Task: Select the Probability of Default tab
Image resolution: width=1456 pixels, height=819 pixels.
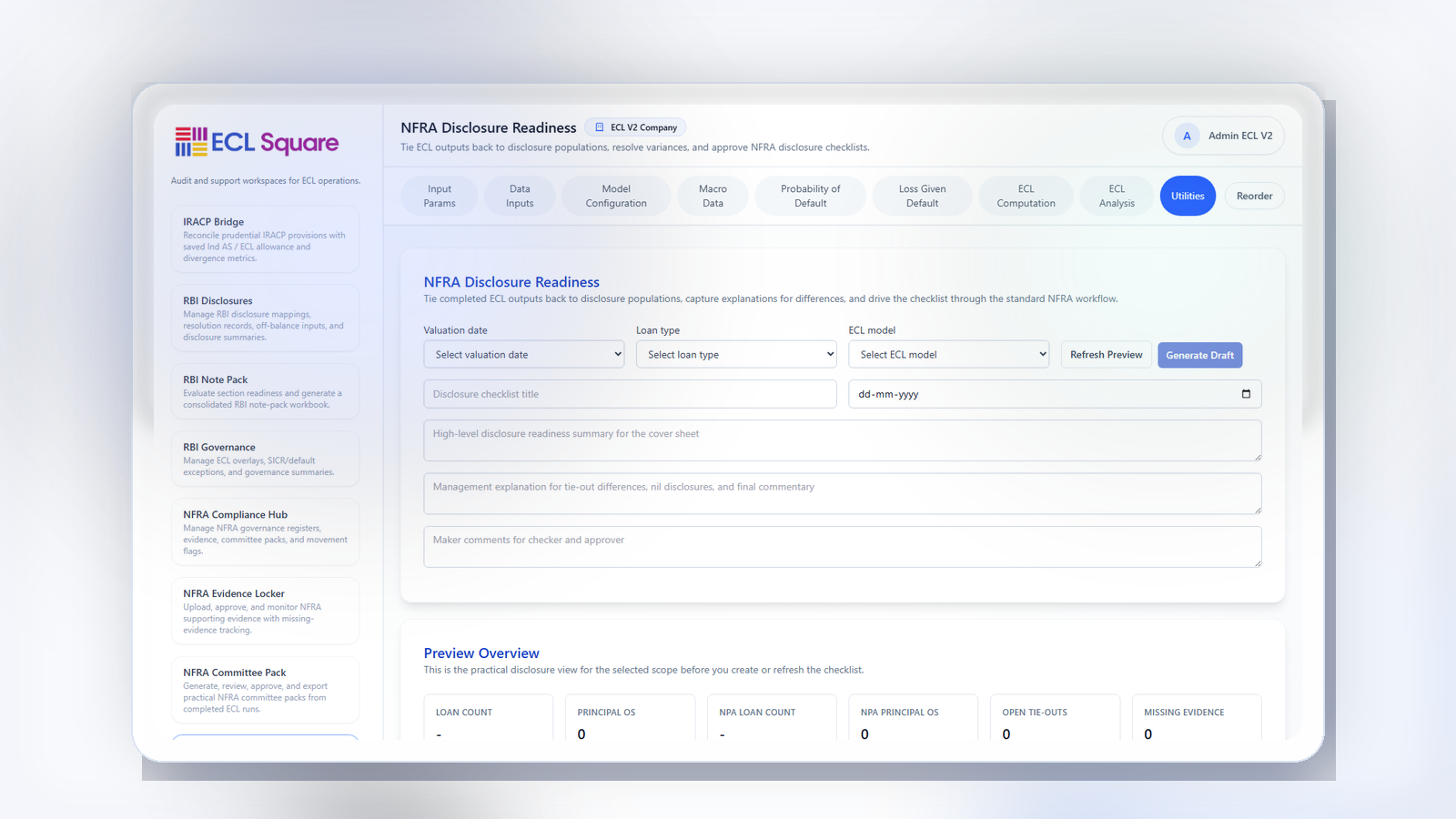Action: [x=810, y=196]
